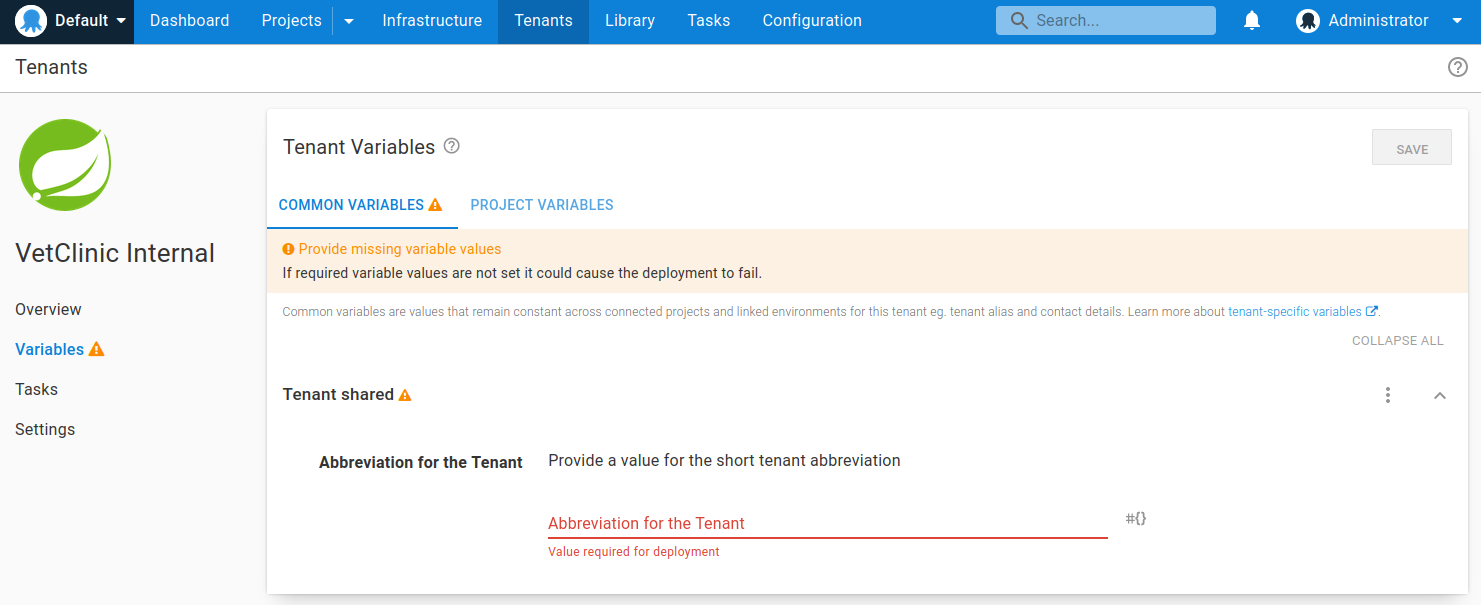Click the help icon beside Tenant Variables heading
1481x605 pixels.
click(451, 146)
